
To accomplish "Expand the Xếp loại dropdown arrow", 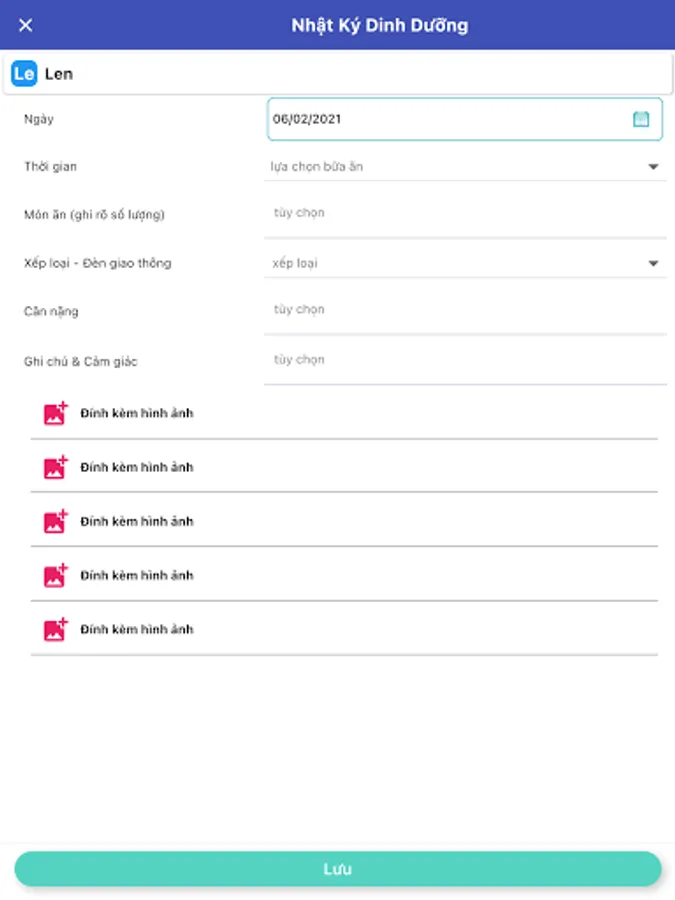I will pos(653,263).
